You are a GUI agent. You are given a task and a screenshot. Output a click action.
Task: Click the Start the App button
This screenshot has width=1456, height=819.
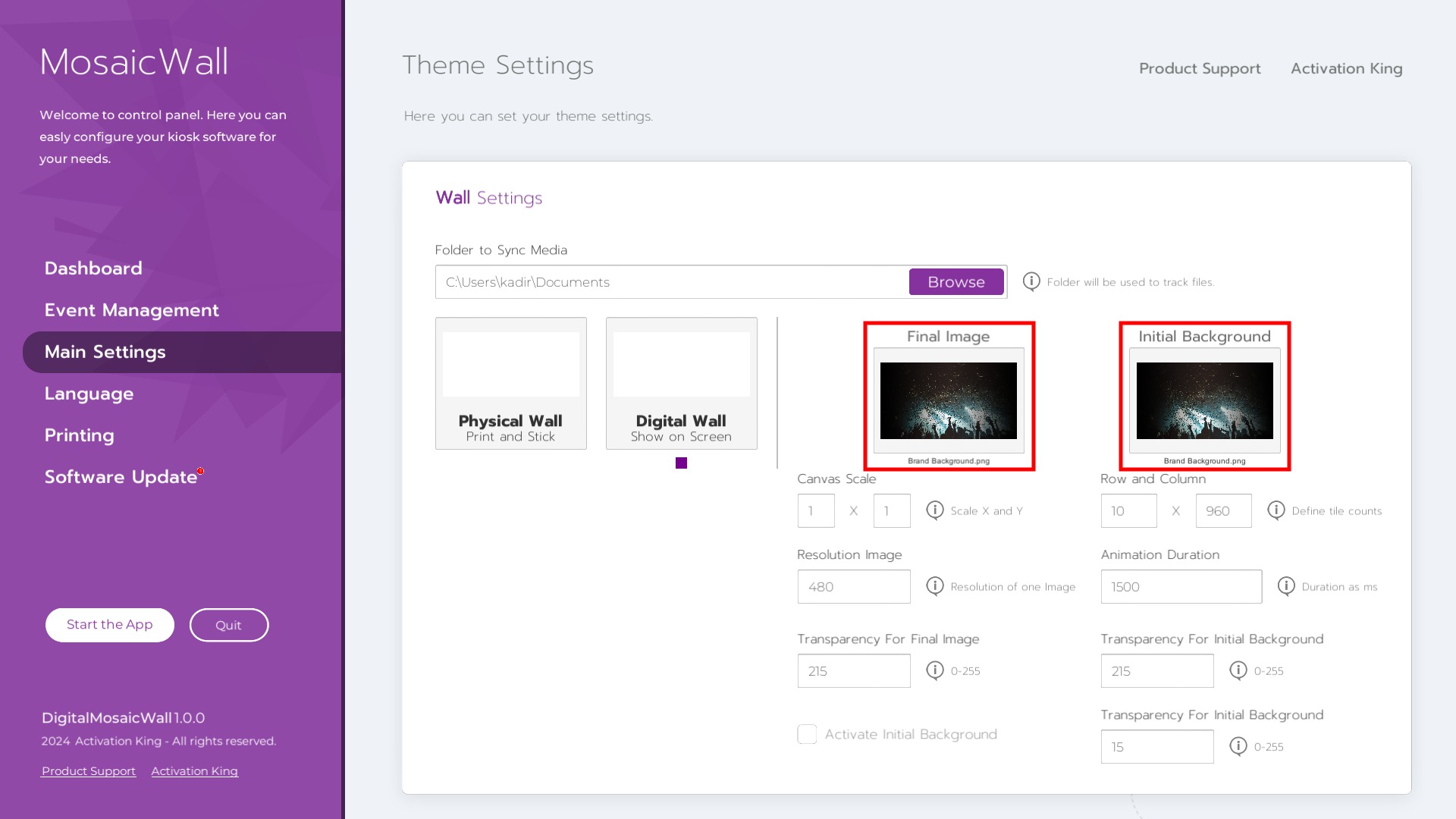(110, 625)
